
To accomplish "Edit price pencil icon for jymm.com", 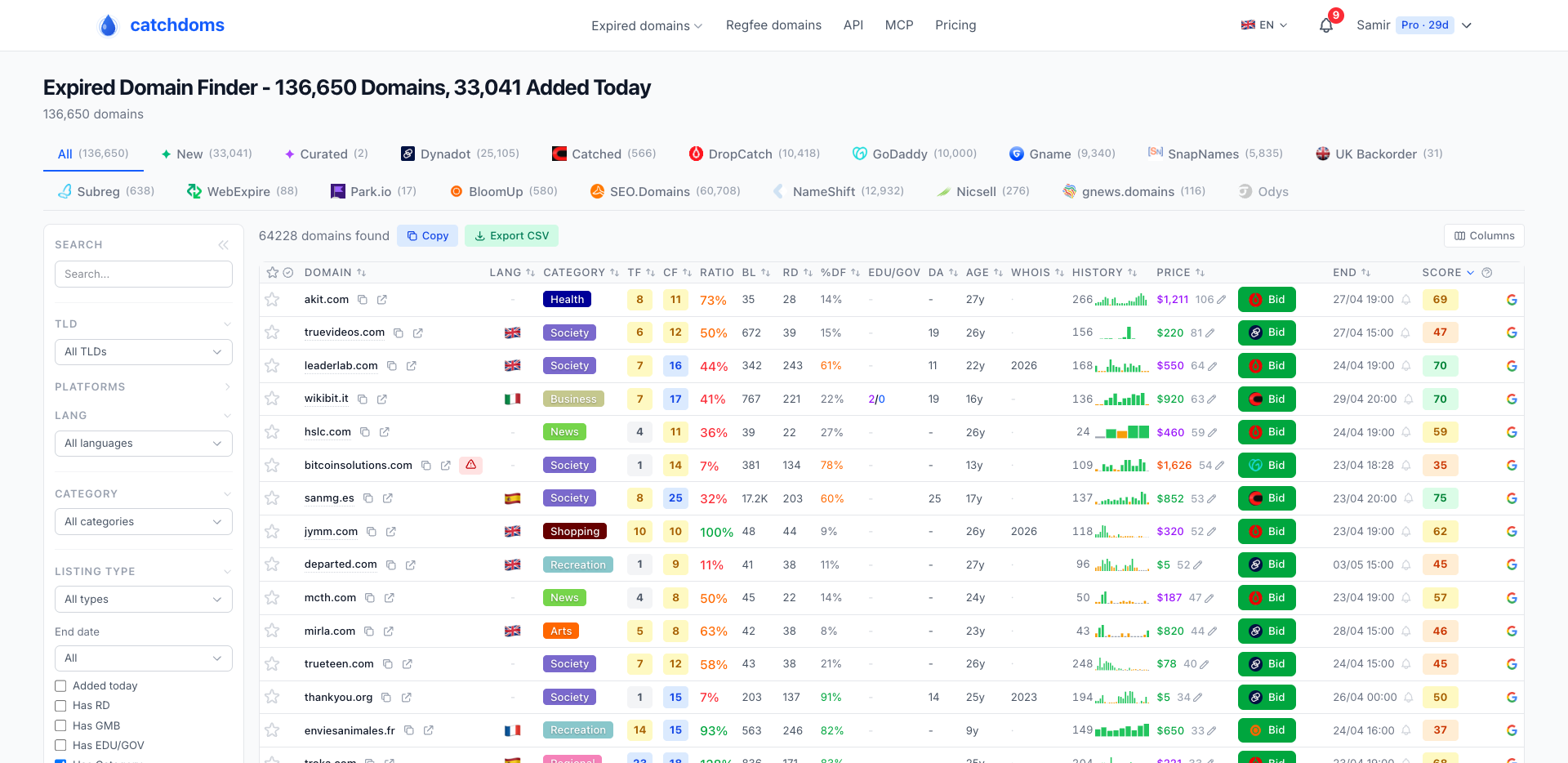I will tap(1212, 532).
